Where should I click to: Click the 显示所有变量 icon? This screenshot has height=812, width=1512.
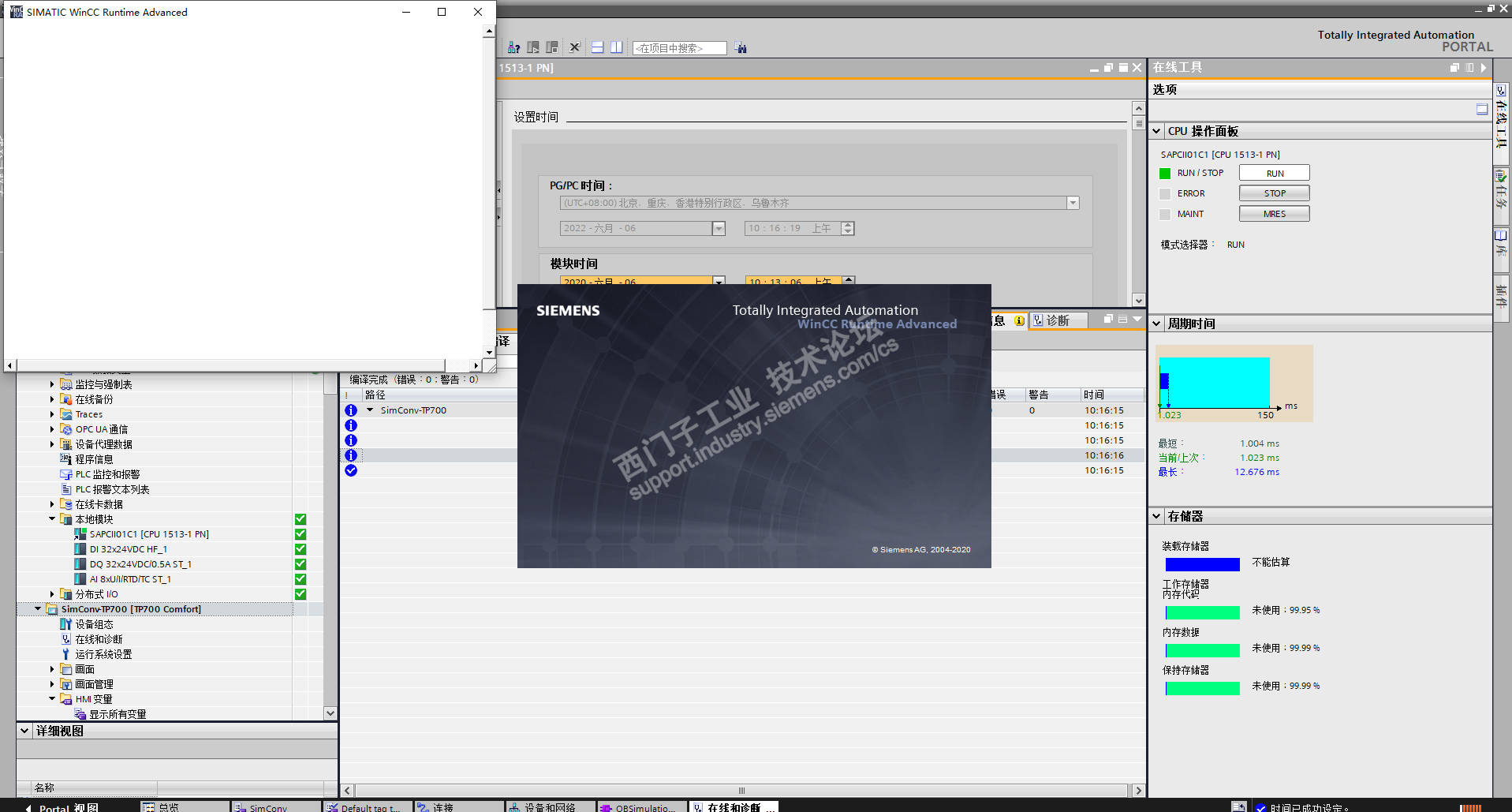[x=80, y=714]
